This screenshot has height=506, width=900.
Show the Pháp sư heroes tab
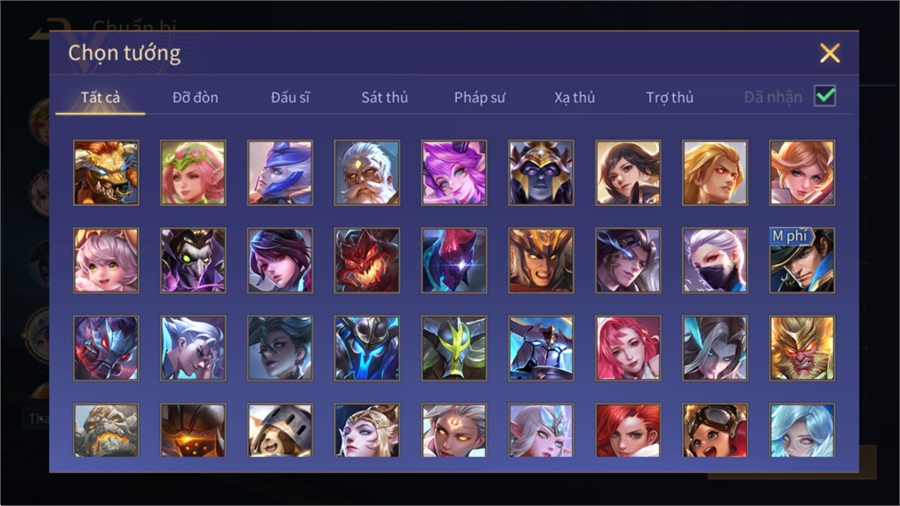[x=479, y=98]
